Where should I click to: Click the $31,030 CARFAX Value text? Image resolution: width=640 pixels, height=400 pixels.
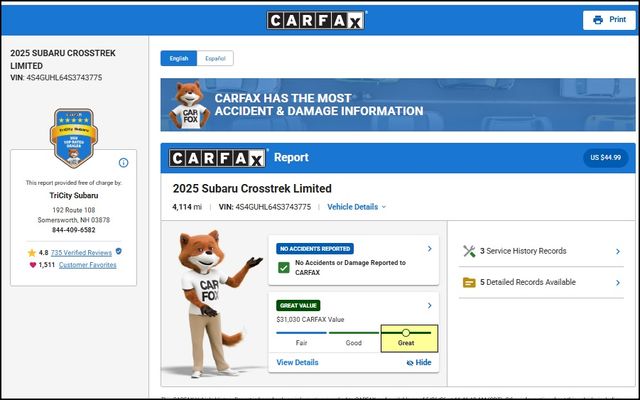click(310, 320)
